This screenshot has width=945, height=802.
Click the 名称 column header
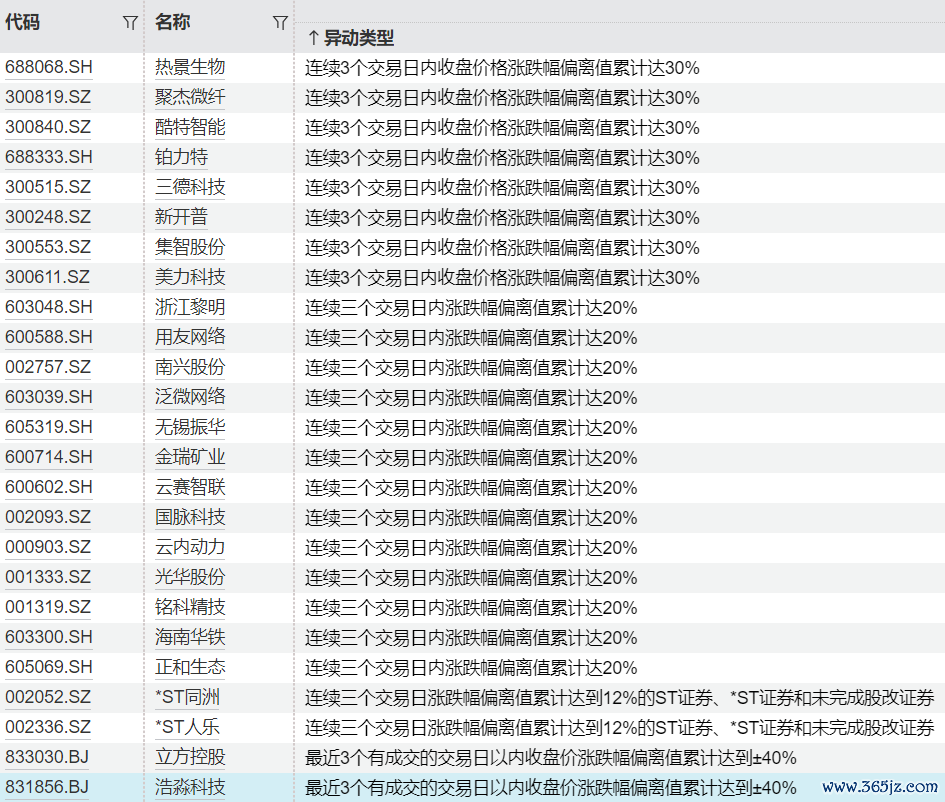tap(172, 22)
